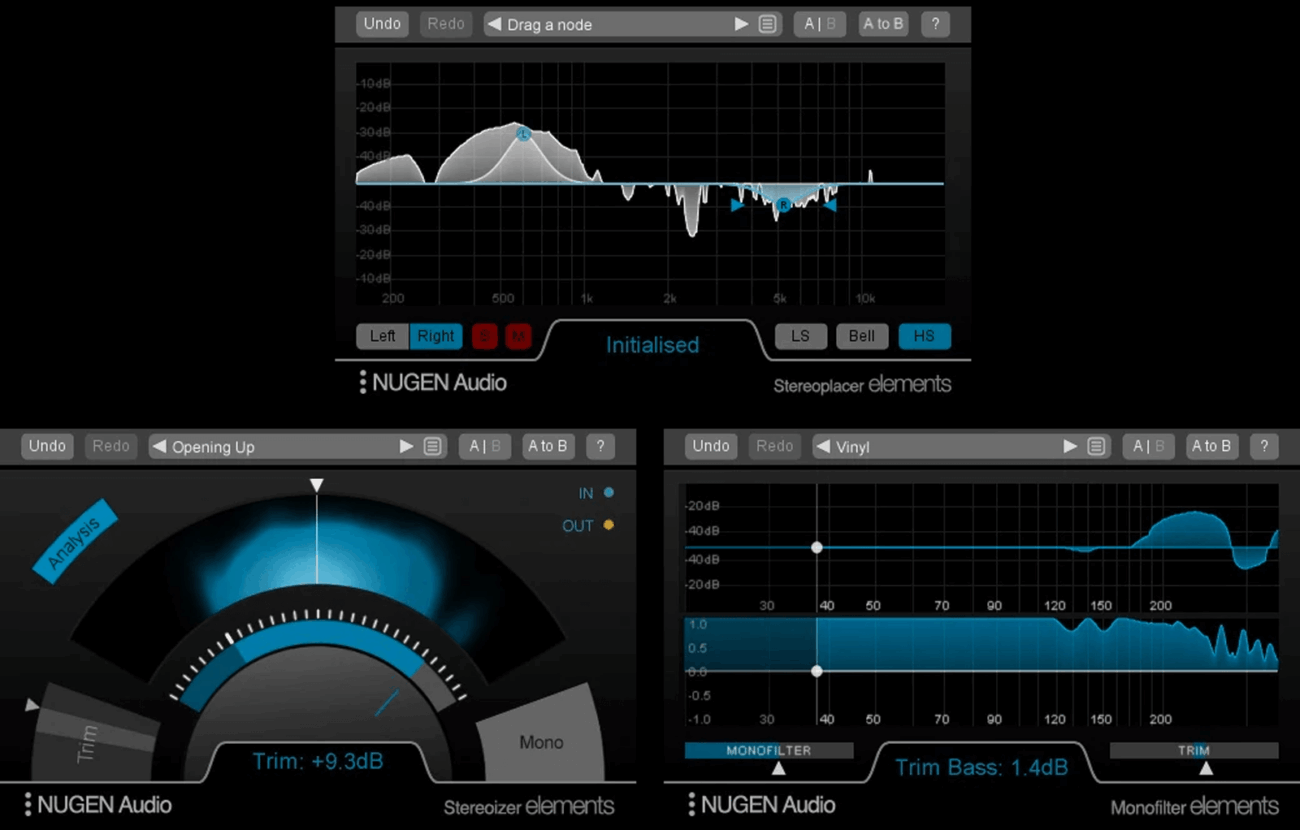Click 'A to B' copy button in Stereoplacer

tap(883, 24)
